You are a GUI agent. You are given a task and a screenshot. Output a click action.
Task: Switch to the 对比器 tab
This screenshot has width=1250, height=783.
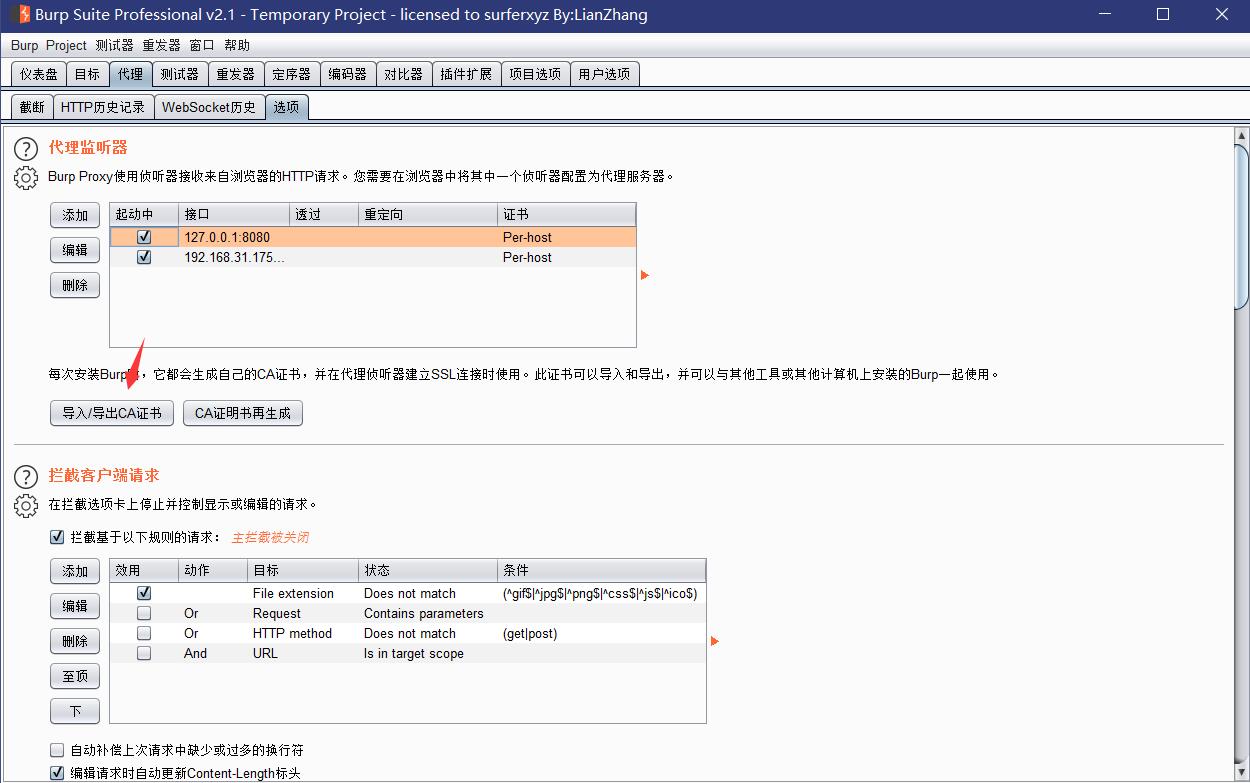coord(403,74)
